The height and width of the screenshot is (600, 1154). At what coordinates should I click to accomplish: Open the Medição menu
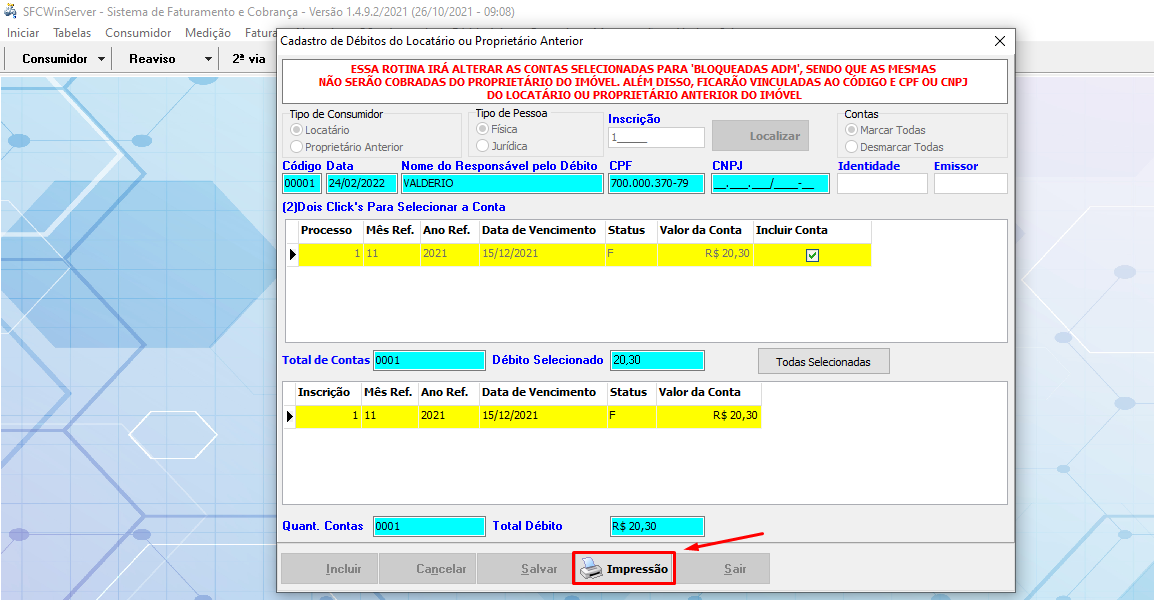point(207,33)
